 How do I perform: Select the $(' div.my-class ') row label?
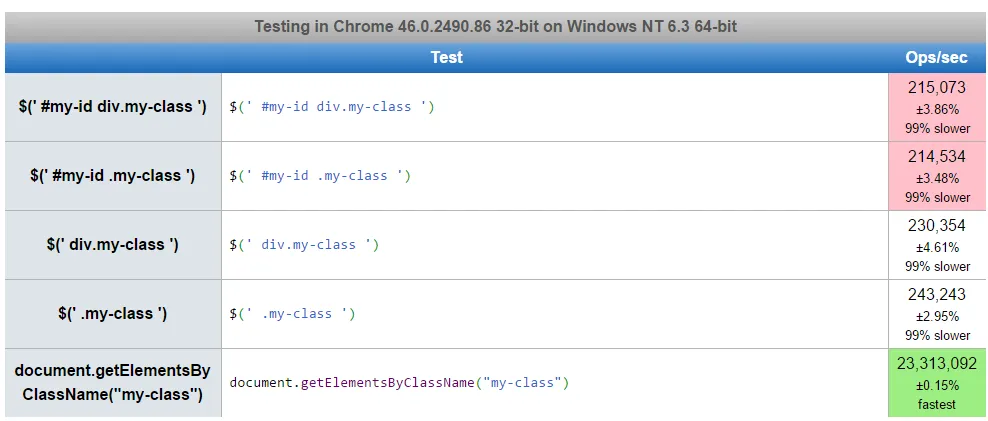click(x=112, y=244)
